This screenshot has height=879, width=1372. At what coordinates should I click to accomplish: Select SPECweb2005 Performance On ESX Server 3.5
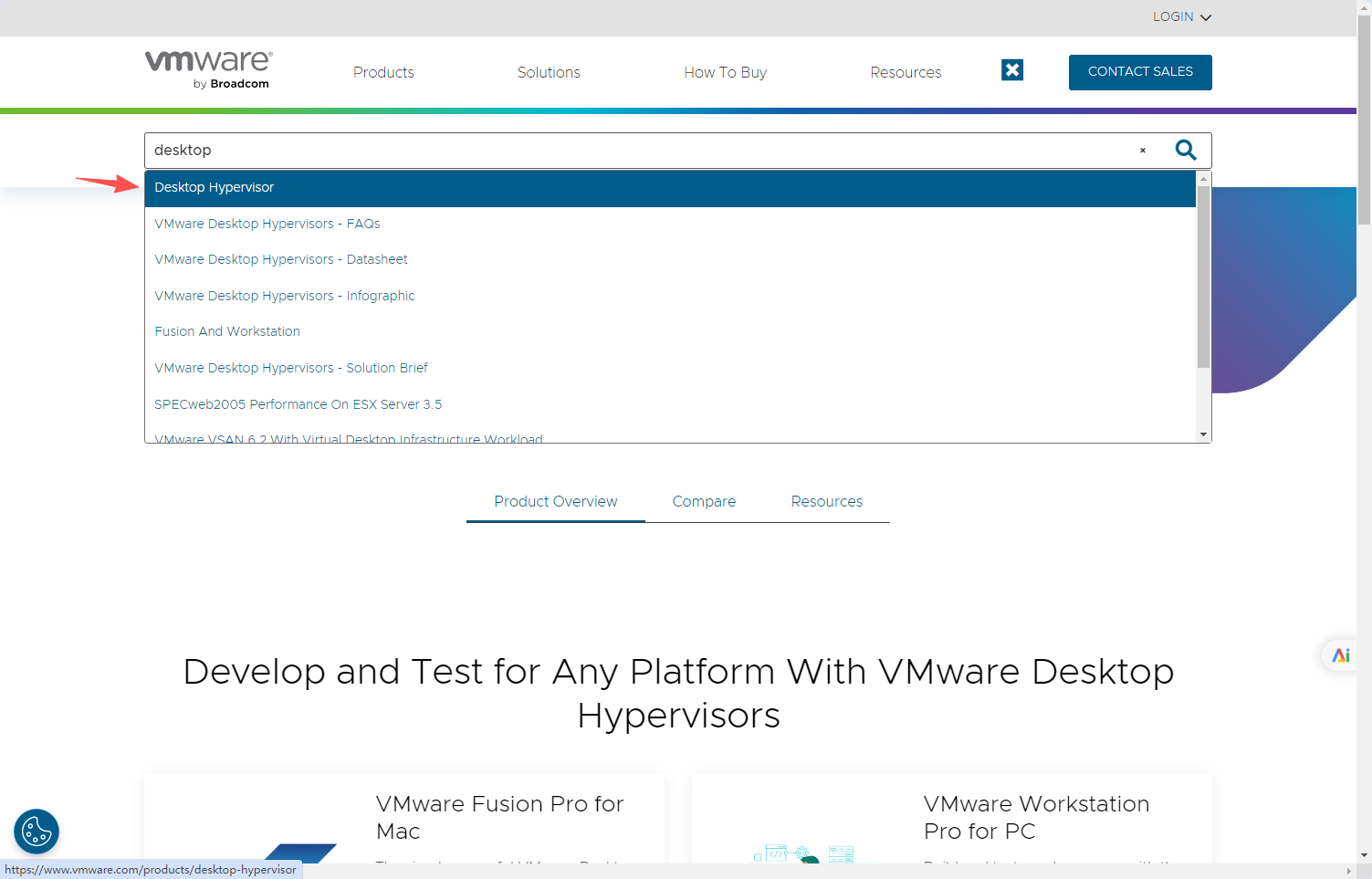[670, 404]
